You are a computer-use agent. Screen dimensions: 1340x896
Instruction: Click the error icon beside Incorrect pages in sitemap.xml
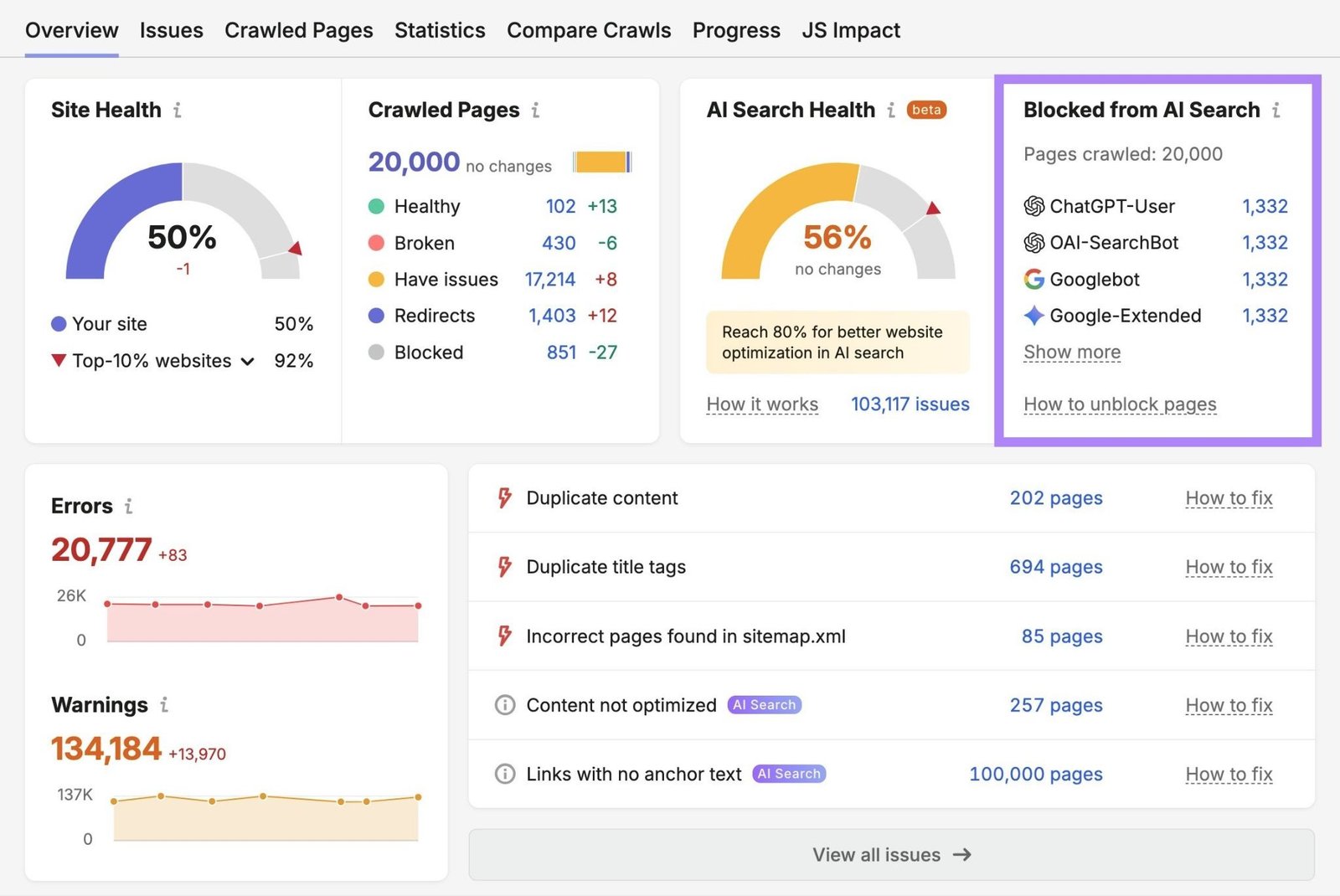(x=504, y=636)
